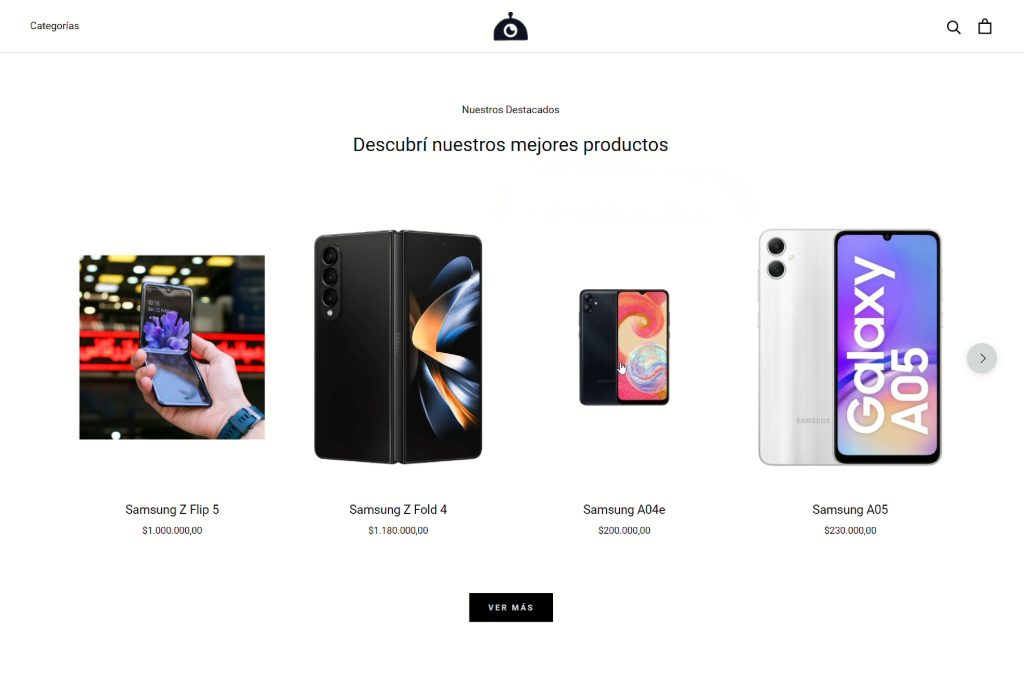
Task: Click the VER MÁS button
Action: pos(511,607)
